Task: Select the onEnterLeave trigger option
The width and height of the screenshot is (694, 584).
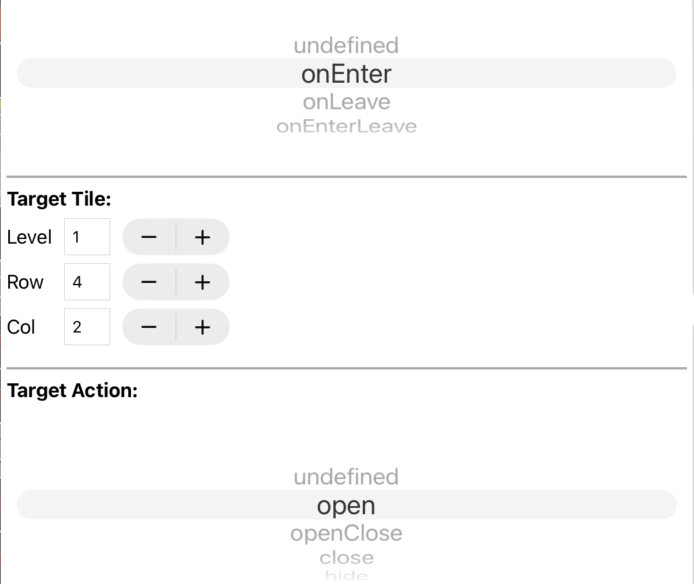Action: pos(346,126)
